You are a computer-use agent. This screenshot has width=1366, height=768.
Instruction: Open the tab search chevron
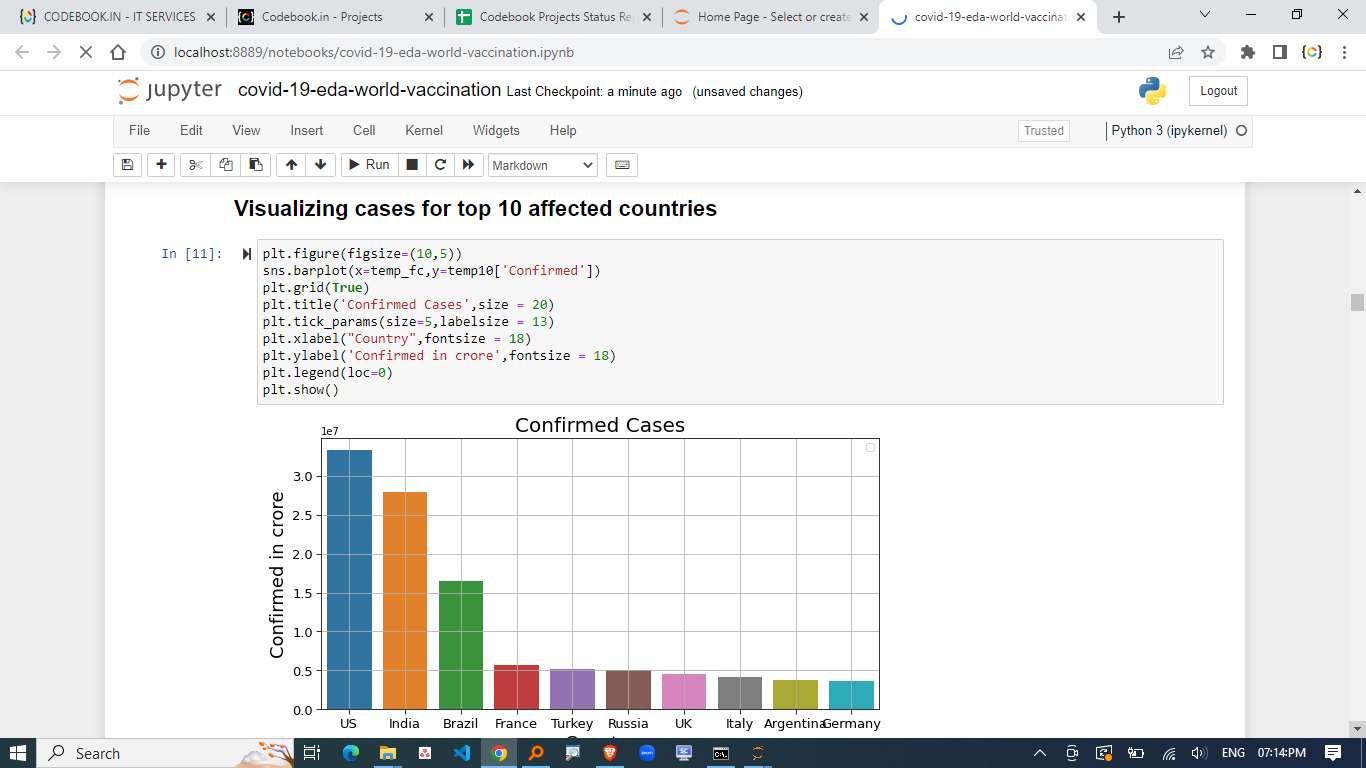pos(1204,15)
